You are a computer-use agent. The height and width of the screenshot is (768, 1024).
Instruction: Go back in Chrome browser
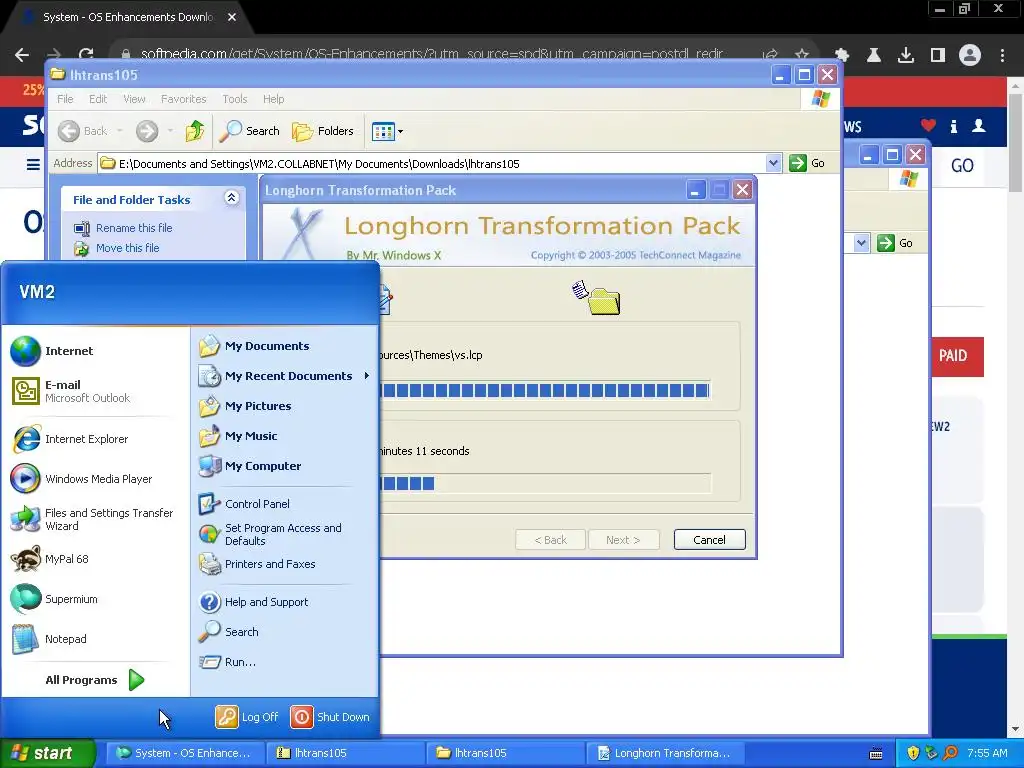pos(22,55)
